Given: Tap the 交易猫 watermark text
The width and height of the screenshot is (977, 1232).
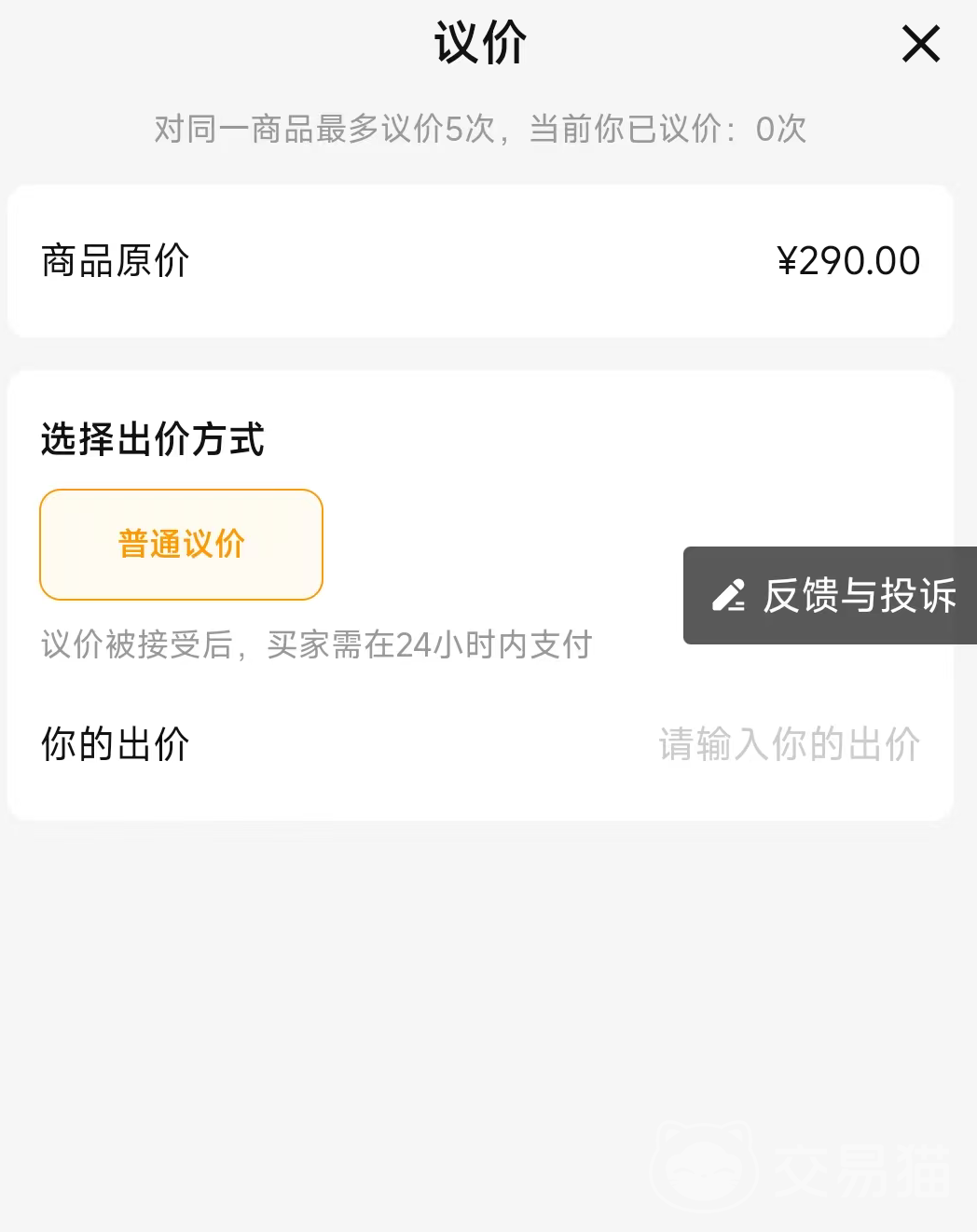Looking at the screenshot, I should [x=862, y=1170].
